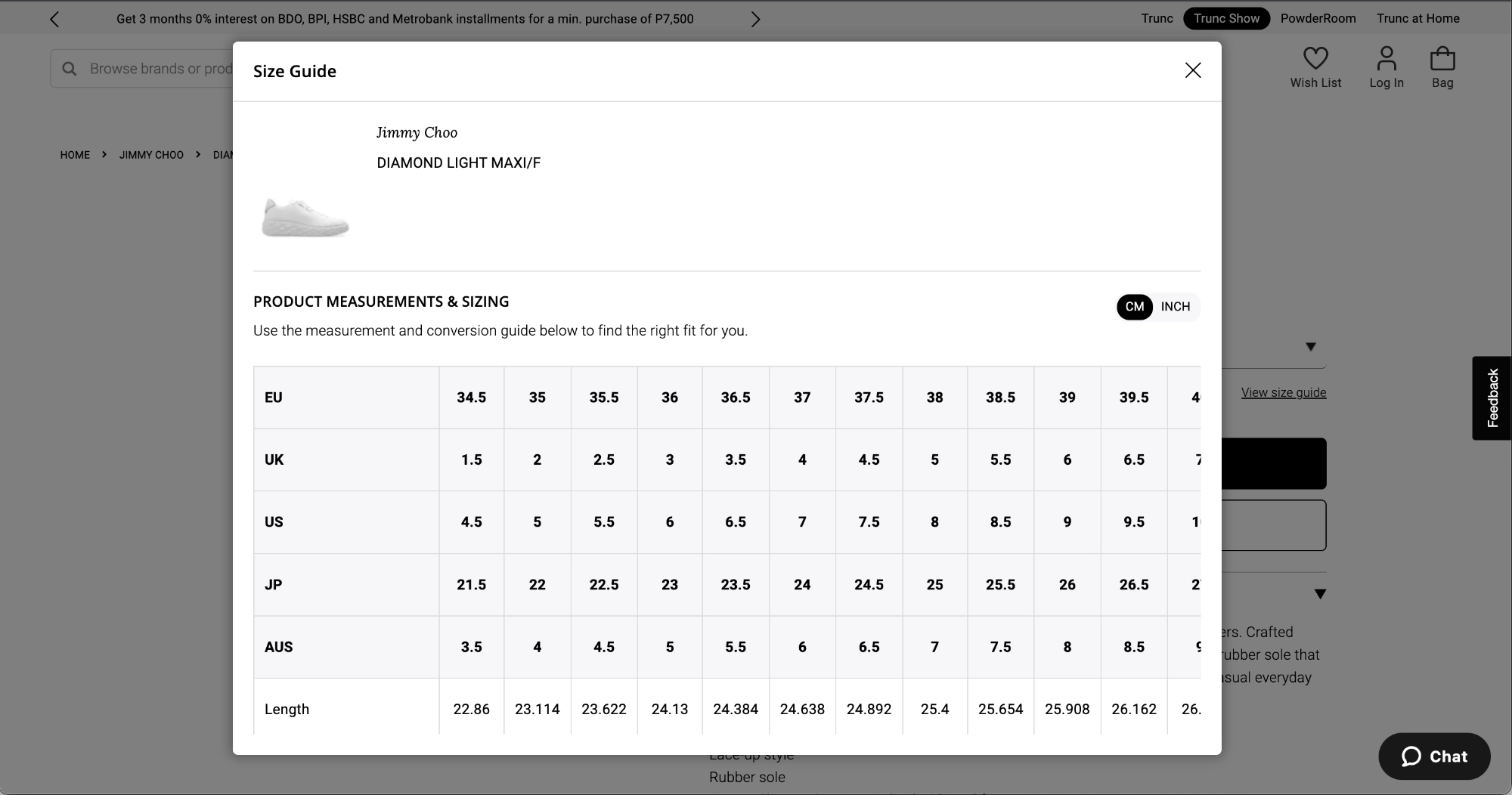Click the EU row header
Viewport: 1512px width, 795px height.
[x=346, y=397]
